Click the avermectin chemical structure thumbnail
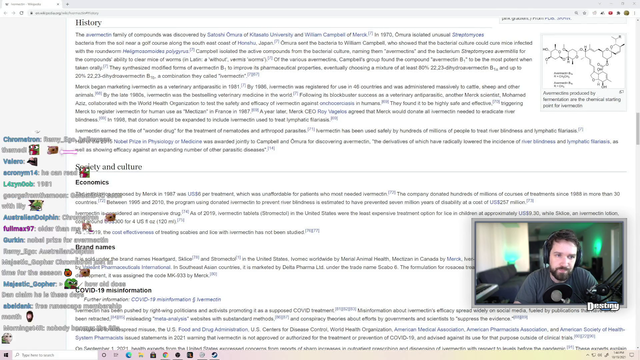 click(583, 62)
